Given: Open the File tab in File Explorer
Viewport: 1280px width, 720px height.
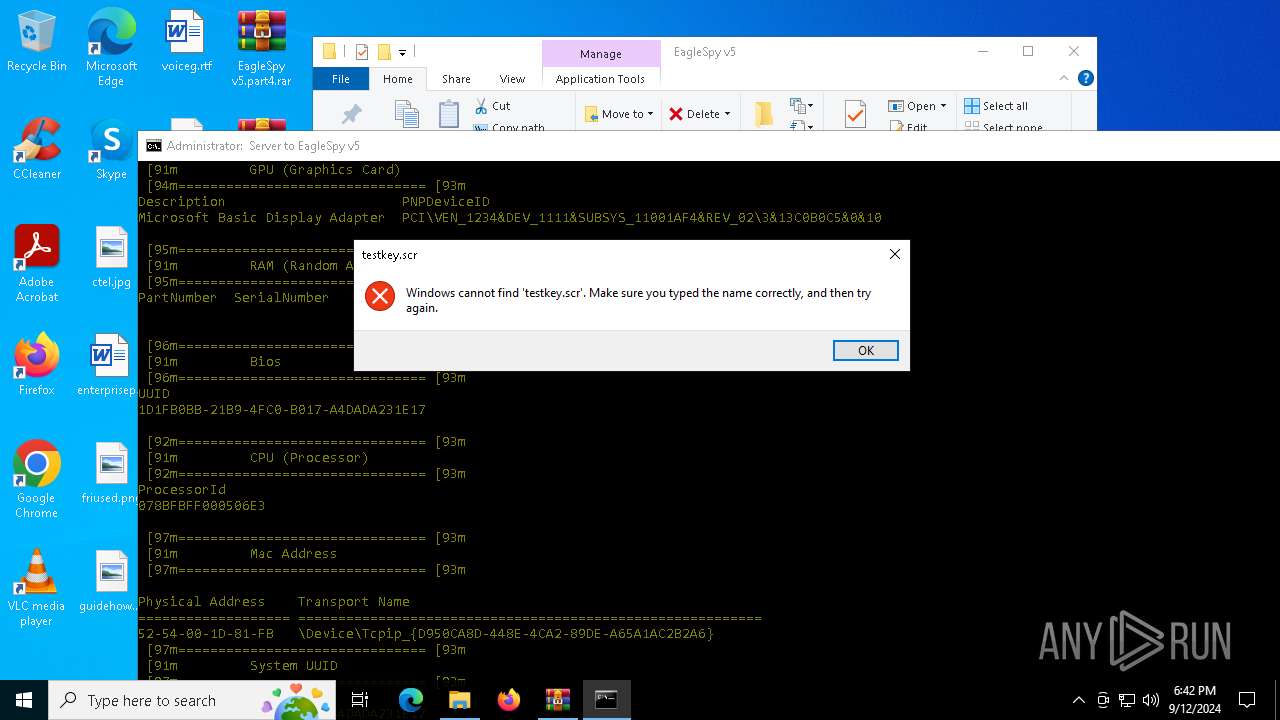Looking at the screenshot, I should [341, 79].
